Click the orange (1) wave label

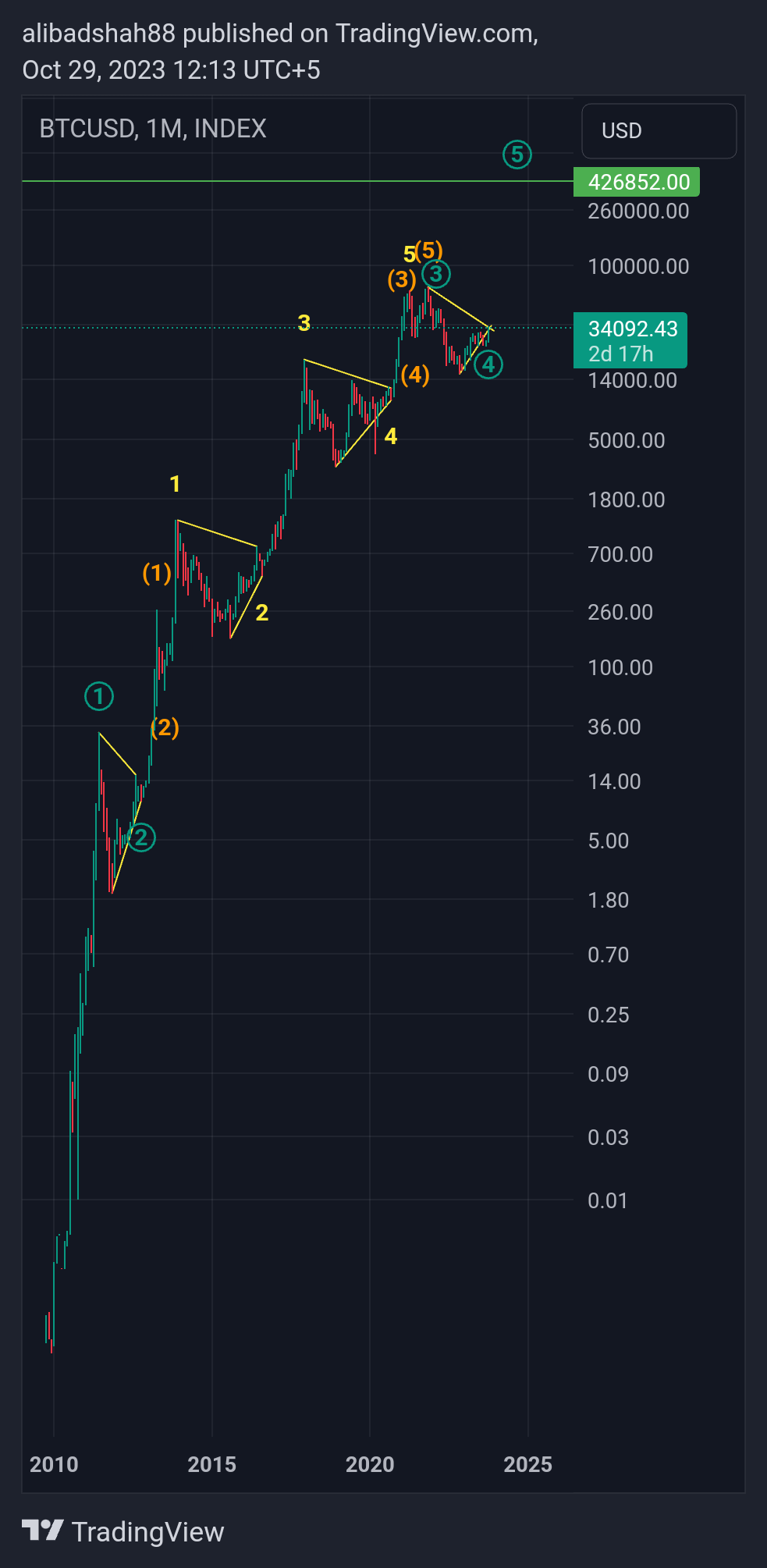pyautogui.click(x=157, y=574)
